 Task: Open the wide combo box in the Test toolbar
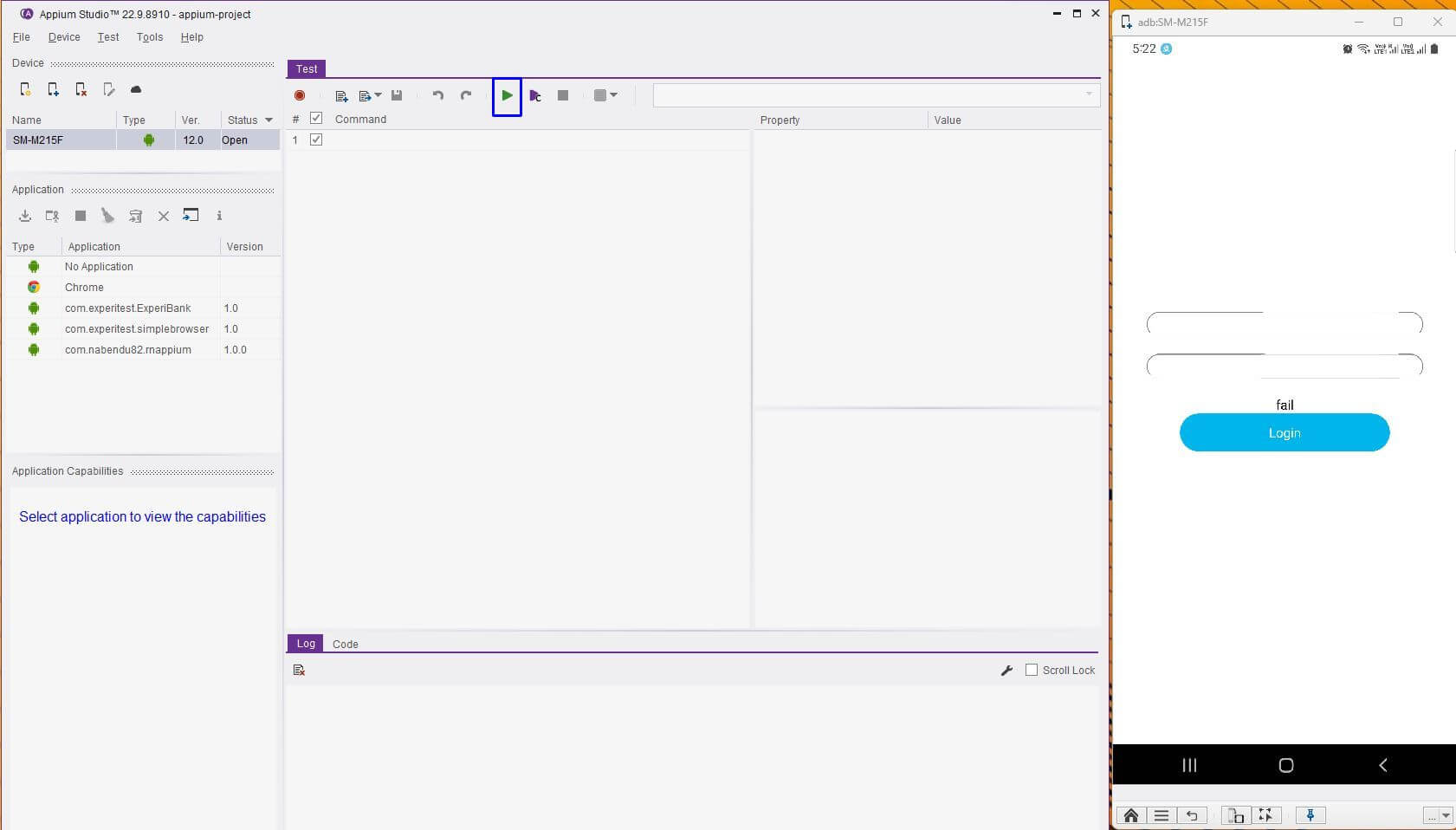pos(876,94)
